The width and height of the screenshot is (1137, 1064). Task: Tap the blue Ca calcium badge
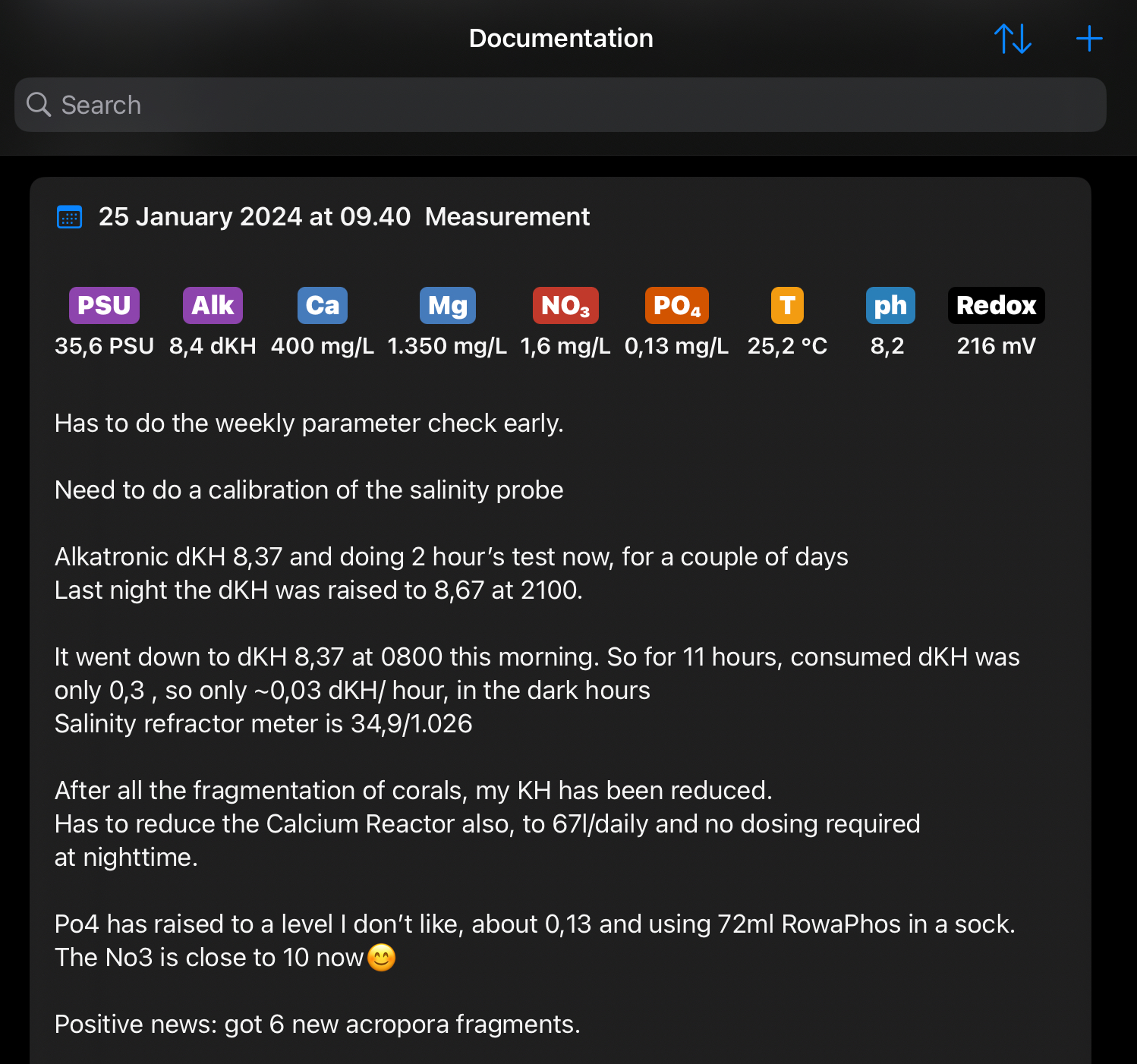pyautogui.click(x=322, y=305)
